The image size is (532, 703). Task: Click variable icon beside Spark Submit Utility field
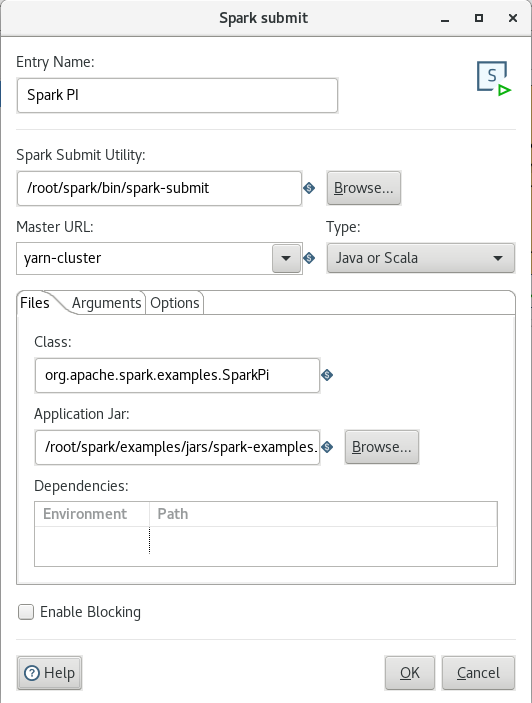[309, 188]
